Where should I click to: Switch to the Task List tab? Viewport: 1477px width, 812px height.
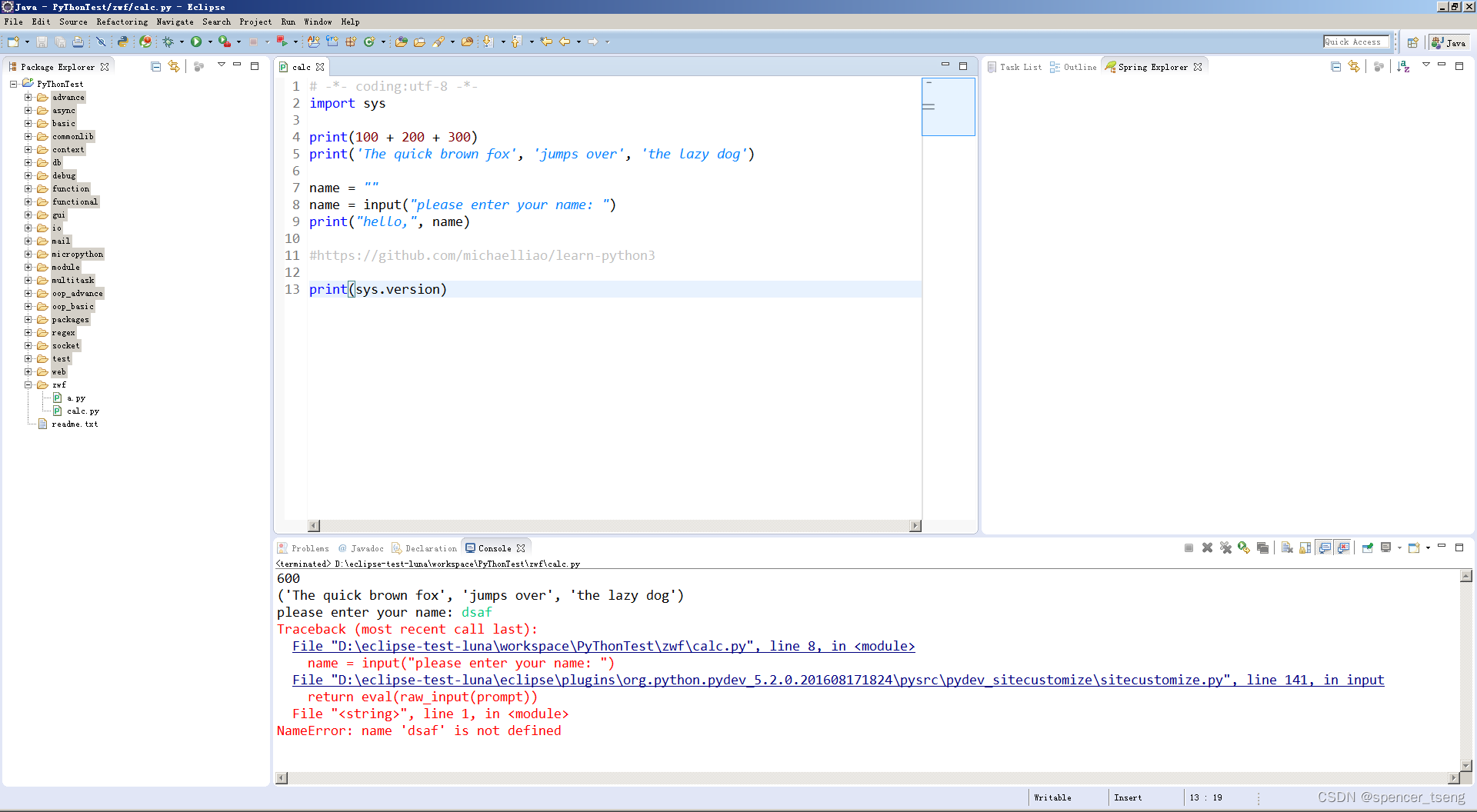coord(1015,67)
